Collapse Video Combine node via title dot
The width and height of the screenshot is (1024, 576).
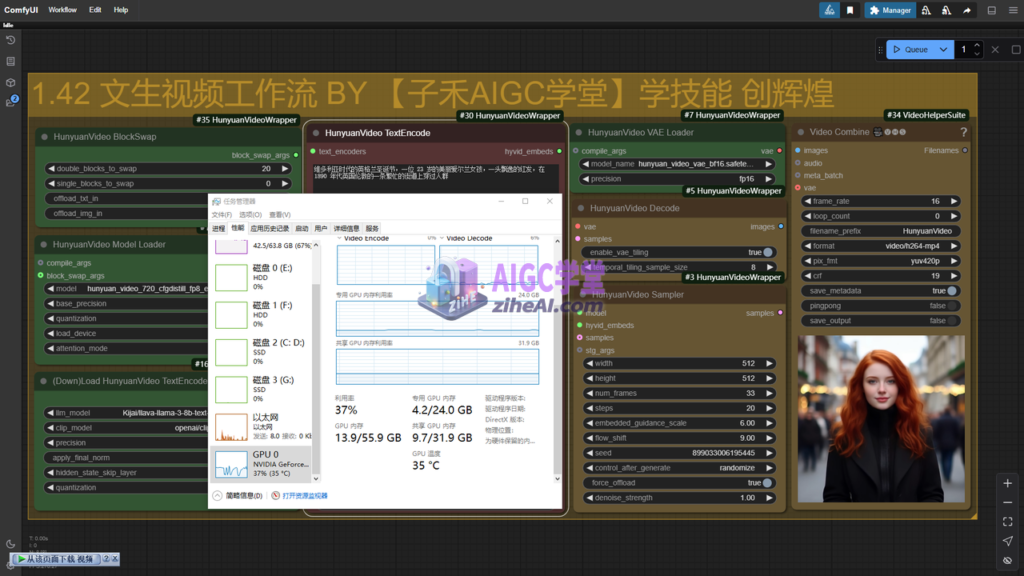(x=801, y=132)
